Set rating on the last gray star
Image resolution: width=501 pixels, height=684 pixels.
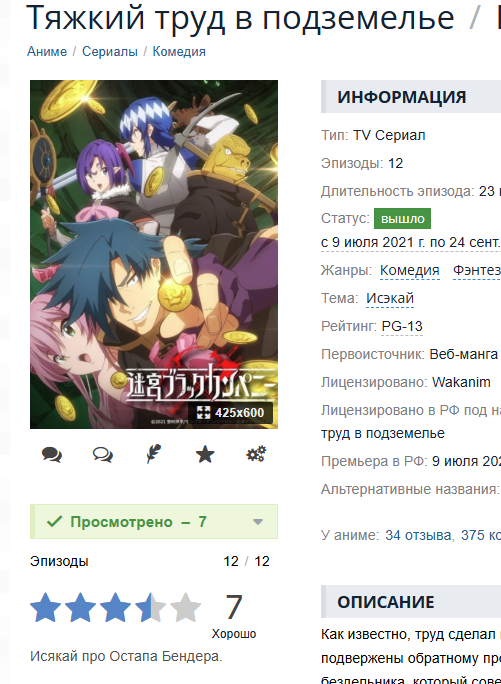click(185, 607)
